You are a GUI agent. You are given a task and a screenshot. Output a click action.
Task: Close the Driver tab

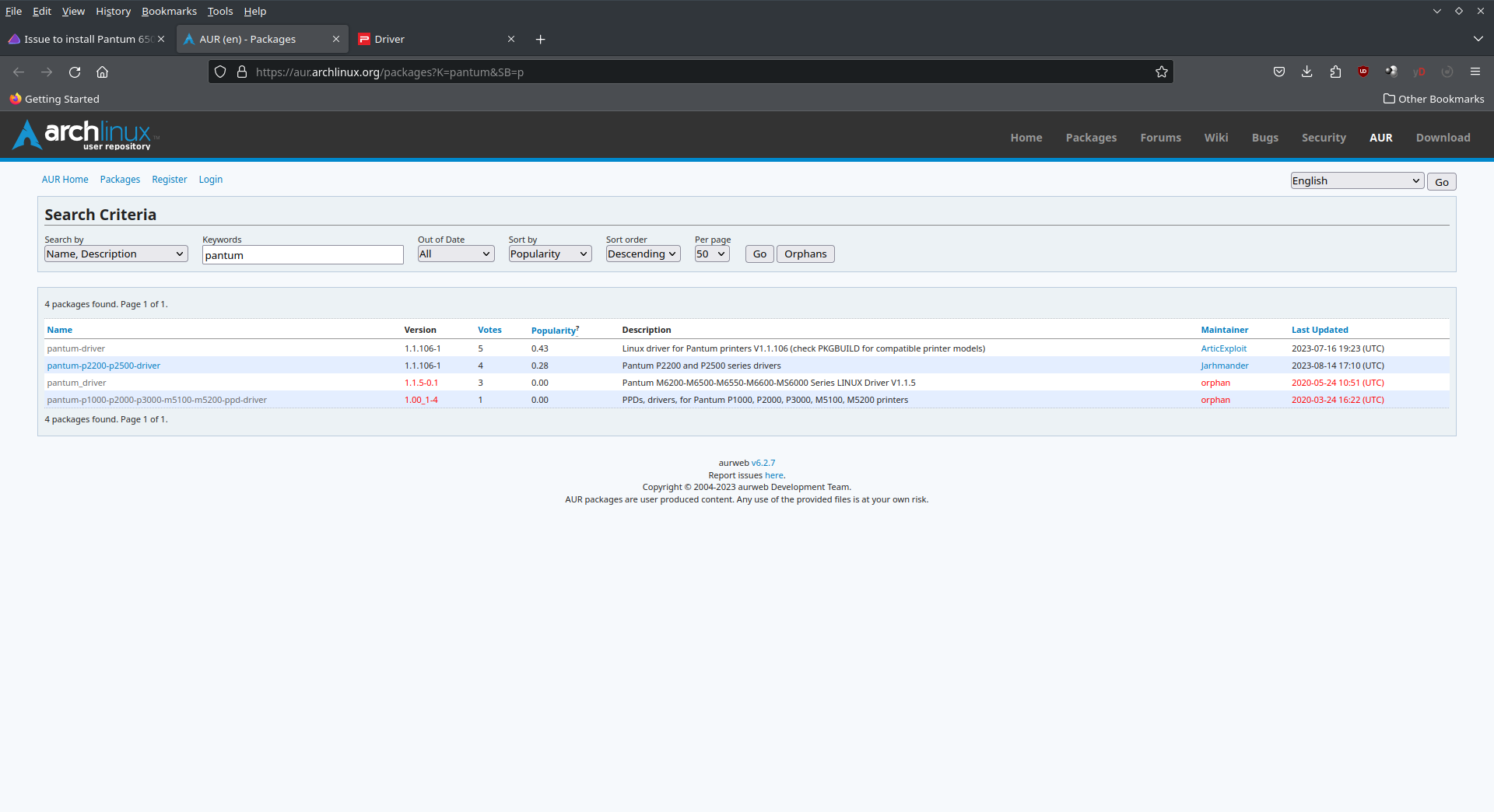tap(511, 39)
